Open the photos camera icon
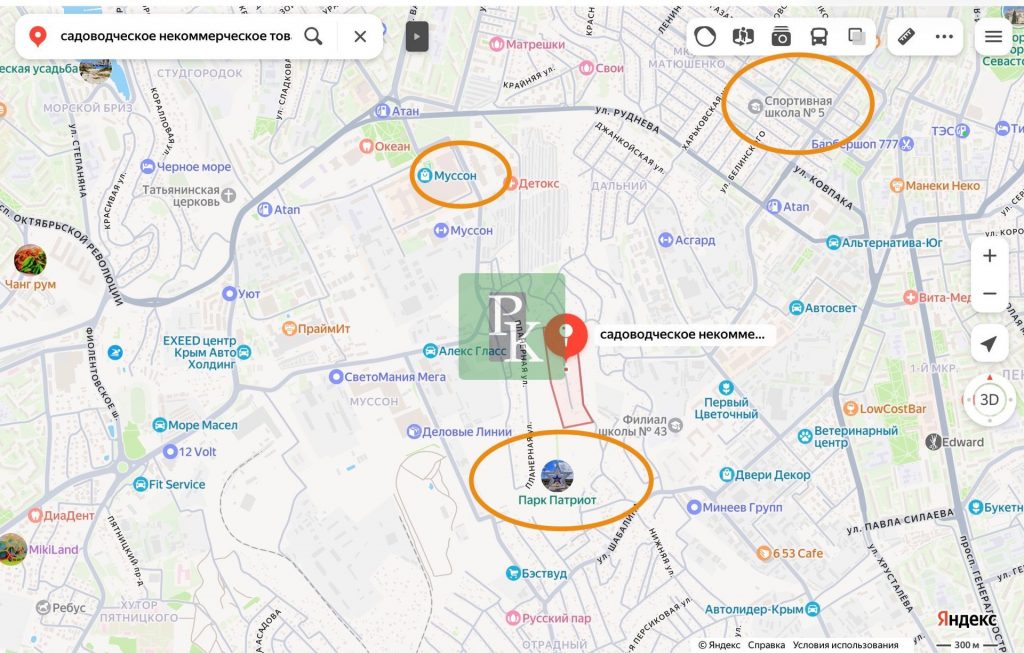 [x=781, y=37]
